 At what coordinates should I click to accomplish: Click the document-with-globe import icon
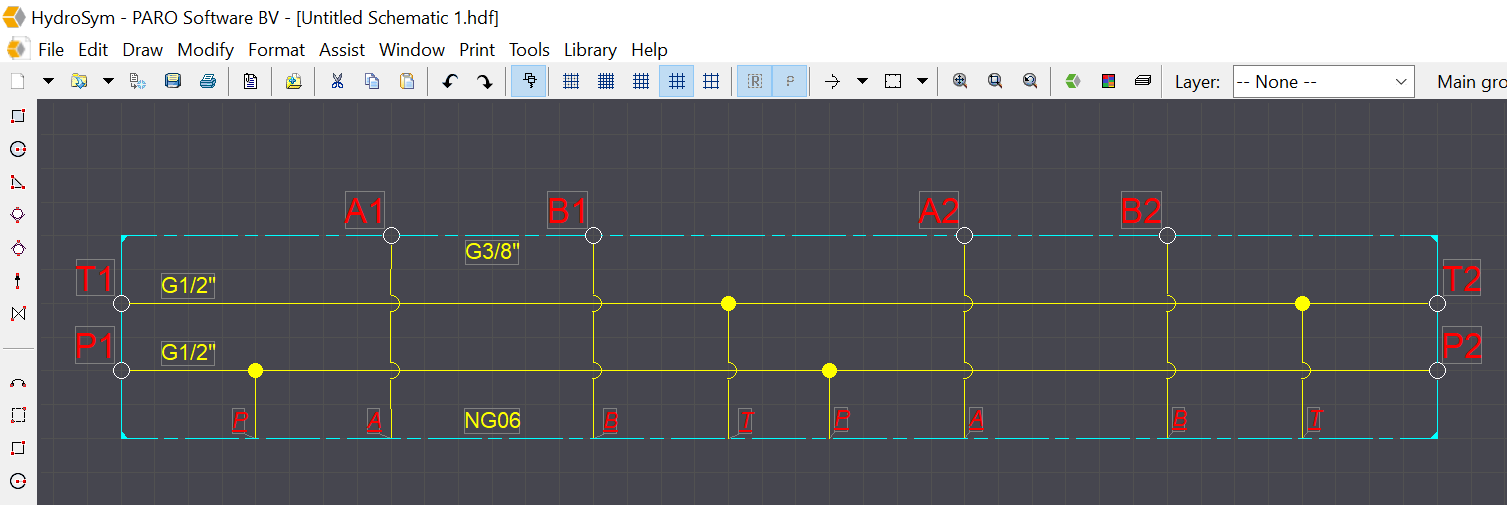click(138, 82)
